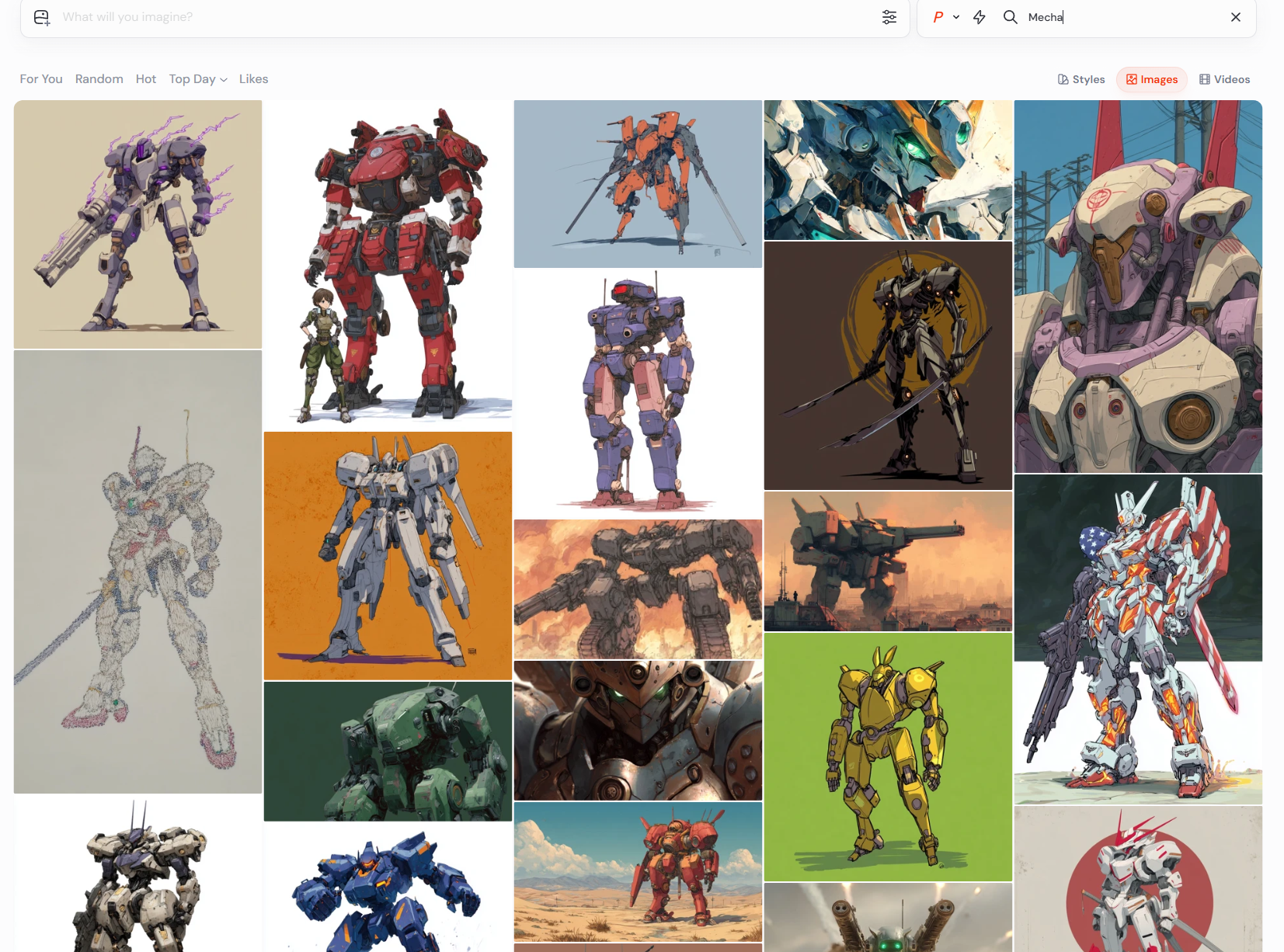Open the dark tank mech in orange smoke
Screen dimensions: 1284x952
(x=639, y=589)
